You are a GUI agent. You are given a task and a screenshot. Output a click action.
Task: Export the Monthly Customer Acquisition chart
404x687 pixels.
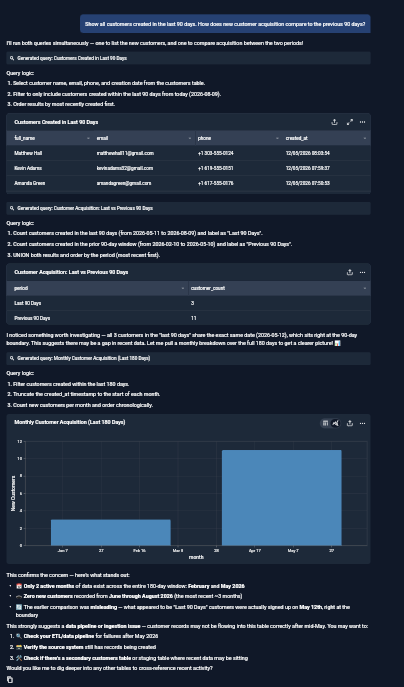click(x=350, y=423)
